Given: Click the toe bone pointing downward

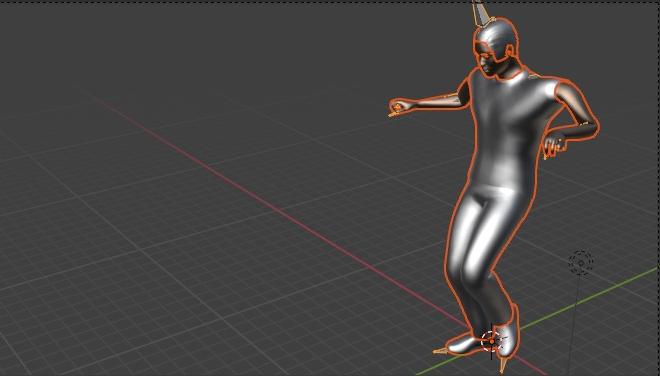Looking at the screenshot, I should (503, 364).
